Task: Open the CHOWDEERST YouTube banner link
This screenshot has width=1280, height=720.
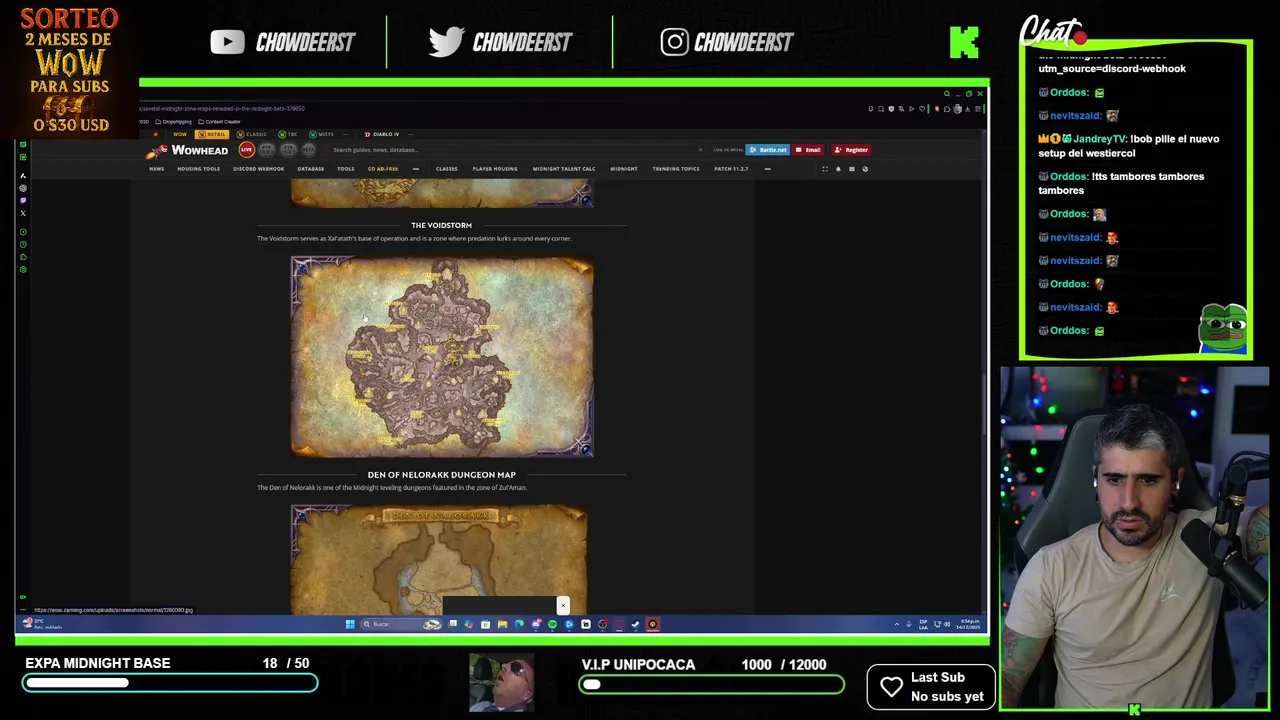Action: pos(283,42)
